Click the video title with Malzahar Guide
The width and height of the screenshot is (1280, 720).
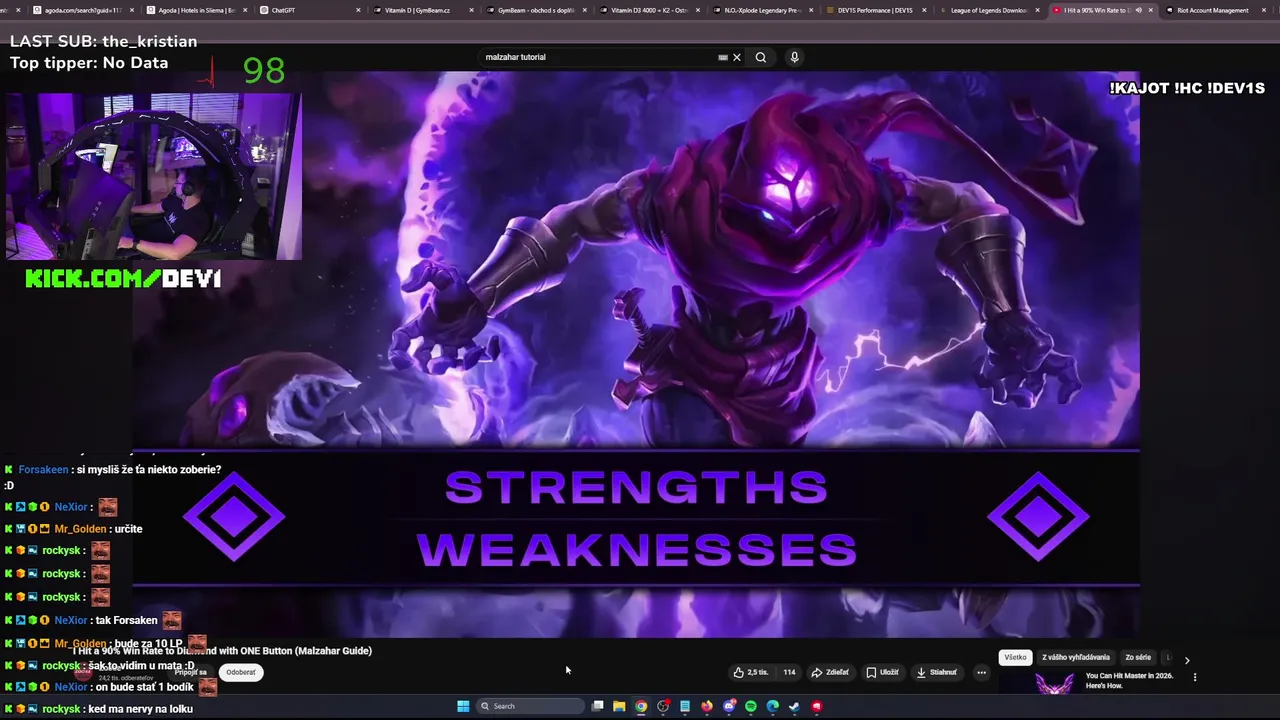222,650
